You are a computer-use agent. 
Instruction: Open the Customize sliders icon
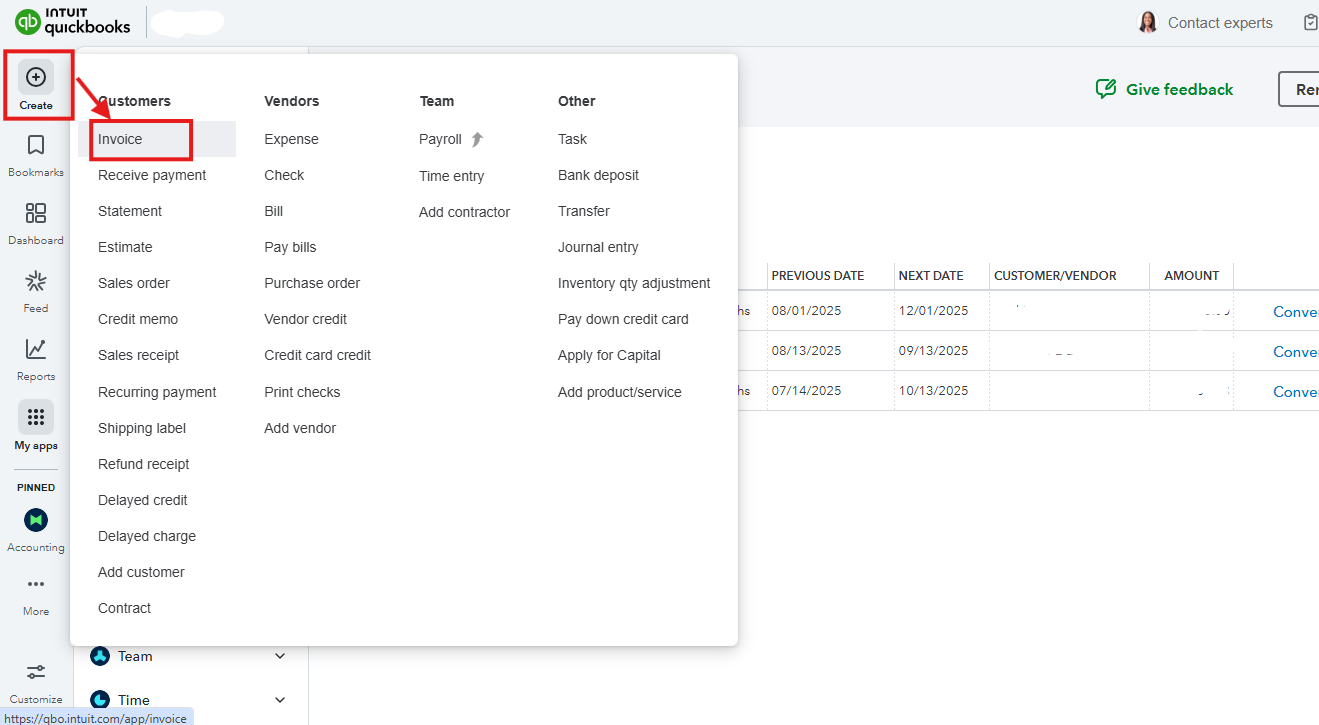click(x=36, y=672)
